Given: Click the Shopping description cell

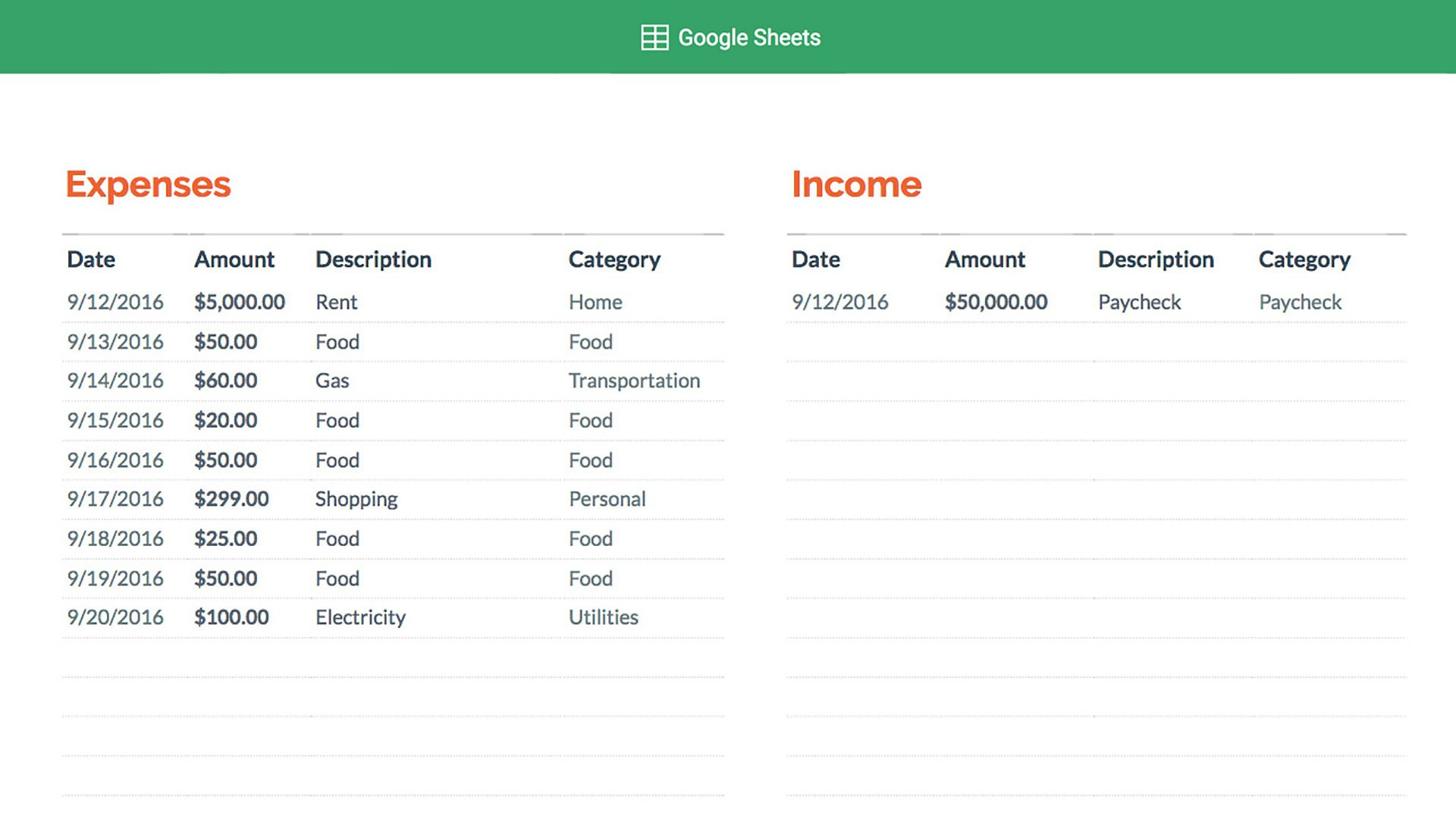Looking at the screenshot, I should click(x=356, y=499).
